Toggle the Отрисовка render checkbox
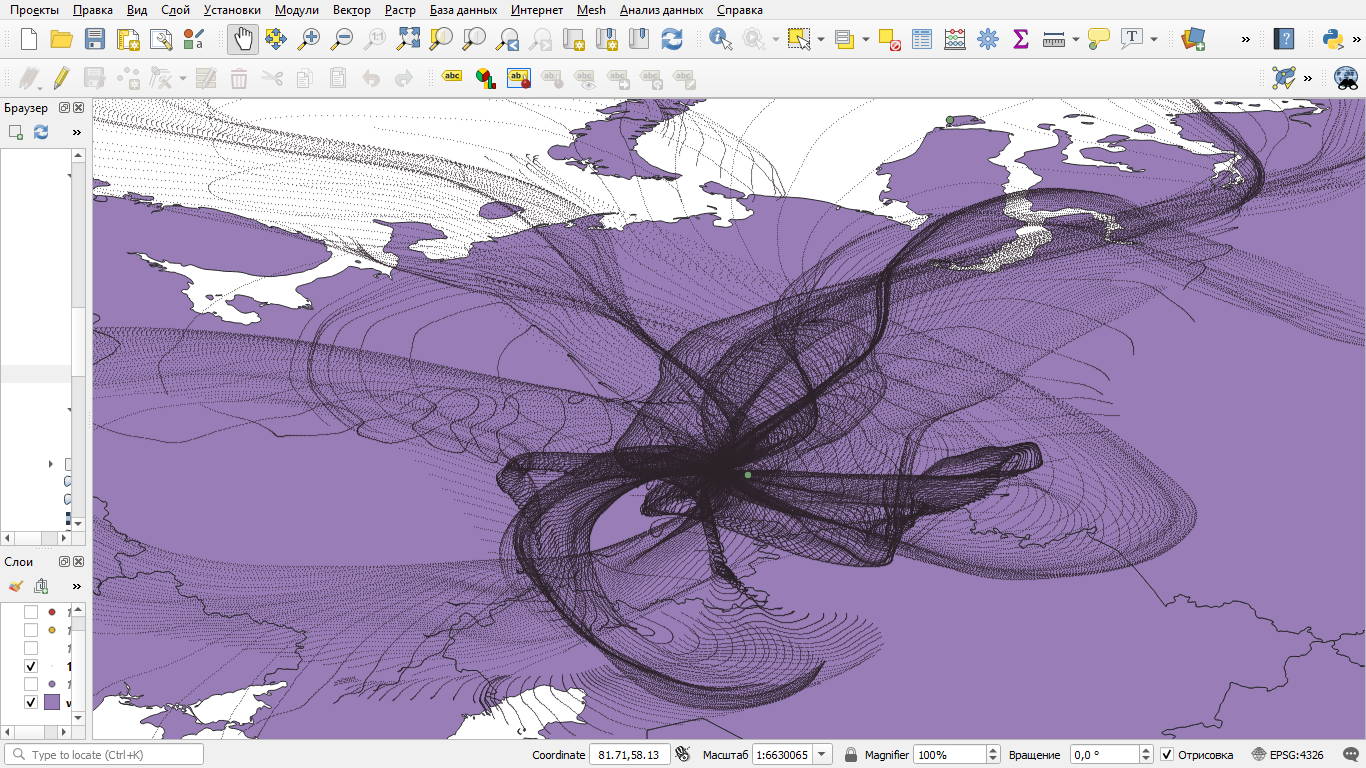This screenshot has height=768, width=1366. tap(1167, 755)
